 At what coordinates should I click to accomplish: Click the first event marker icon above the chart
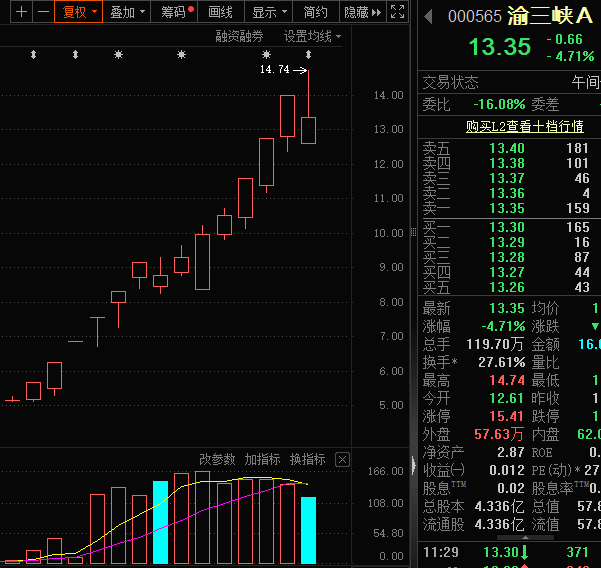coord(33,54)
